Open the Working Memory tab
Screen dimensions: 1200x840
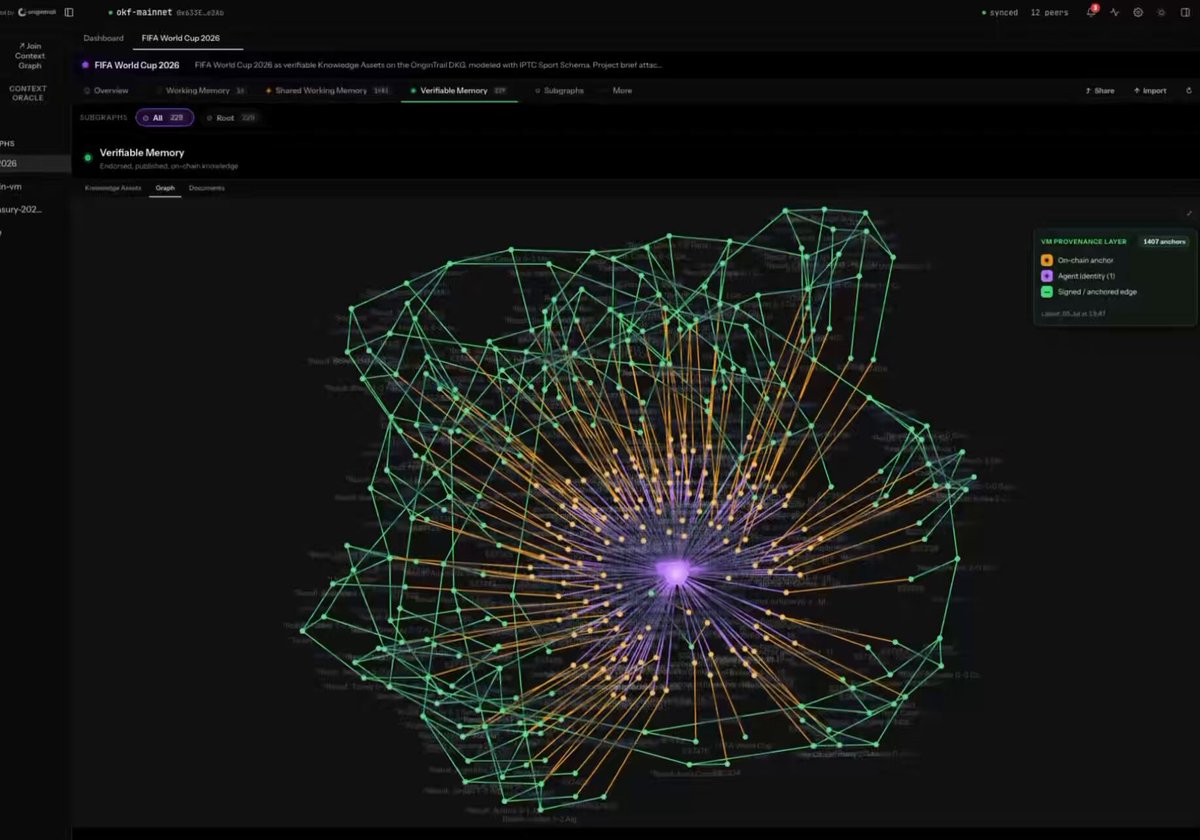201,90
